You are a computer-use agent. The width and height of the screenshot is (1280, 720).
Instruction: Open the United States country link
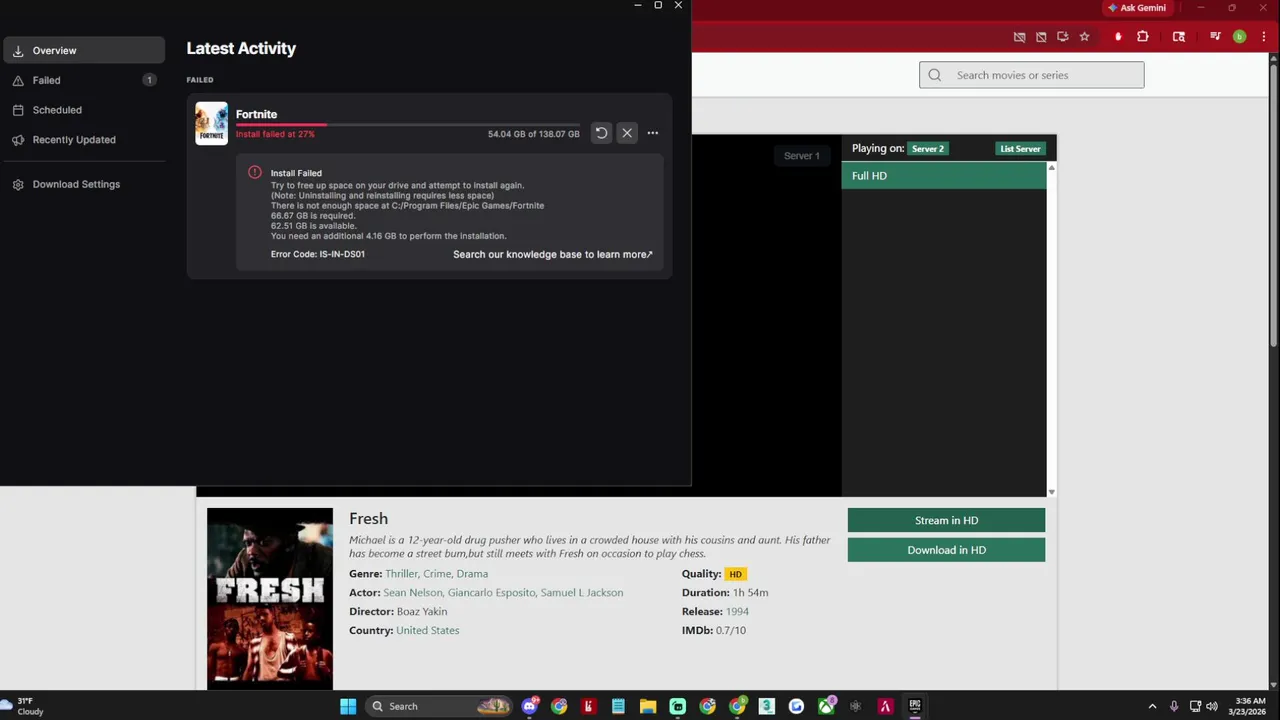coord(427,631)
